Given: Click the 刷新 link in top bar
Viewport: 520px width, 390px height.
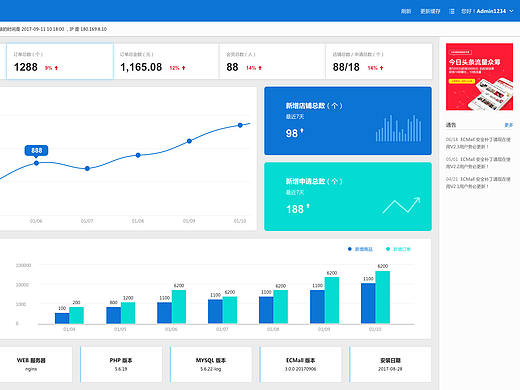Looking at the screenshot, I should (406, 11).
